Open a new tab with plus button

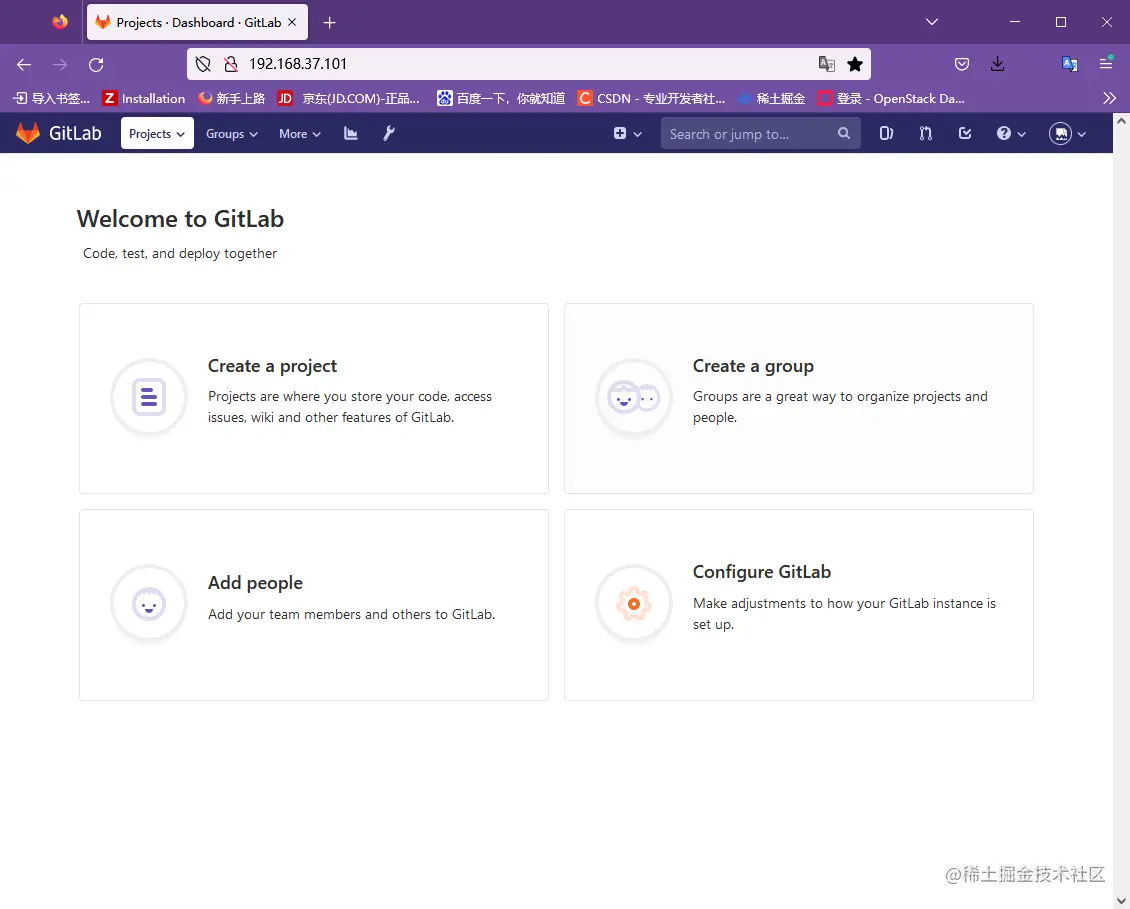pyautogui.click(x=329, y=22)
